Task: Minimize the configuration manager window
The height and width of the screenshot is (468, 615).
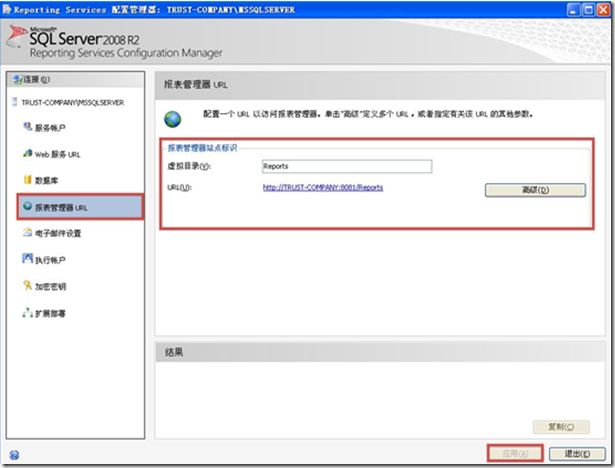Action: (573, 9)
